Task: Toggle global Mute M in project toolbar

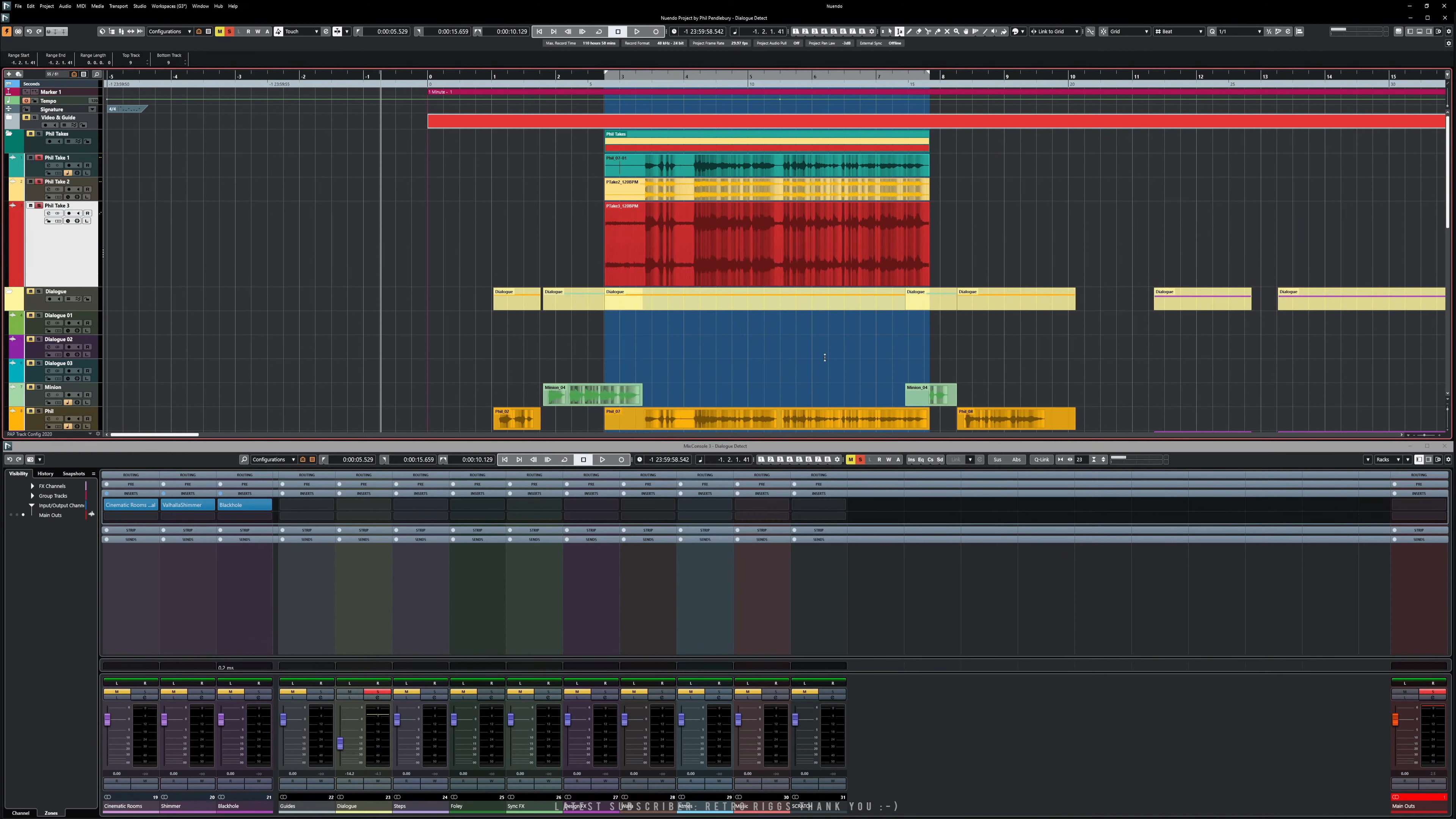Action: point(220,31)
